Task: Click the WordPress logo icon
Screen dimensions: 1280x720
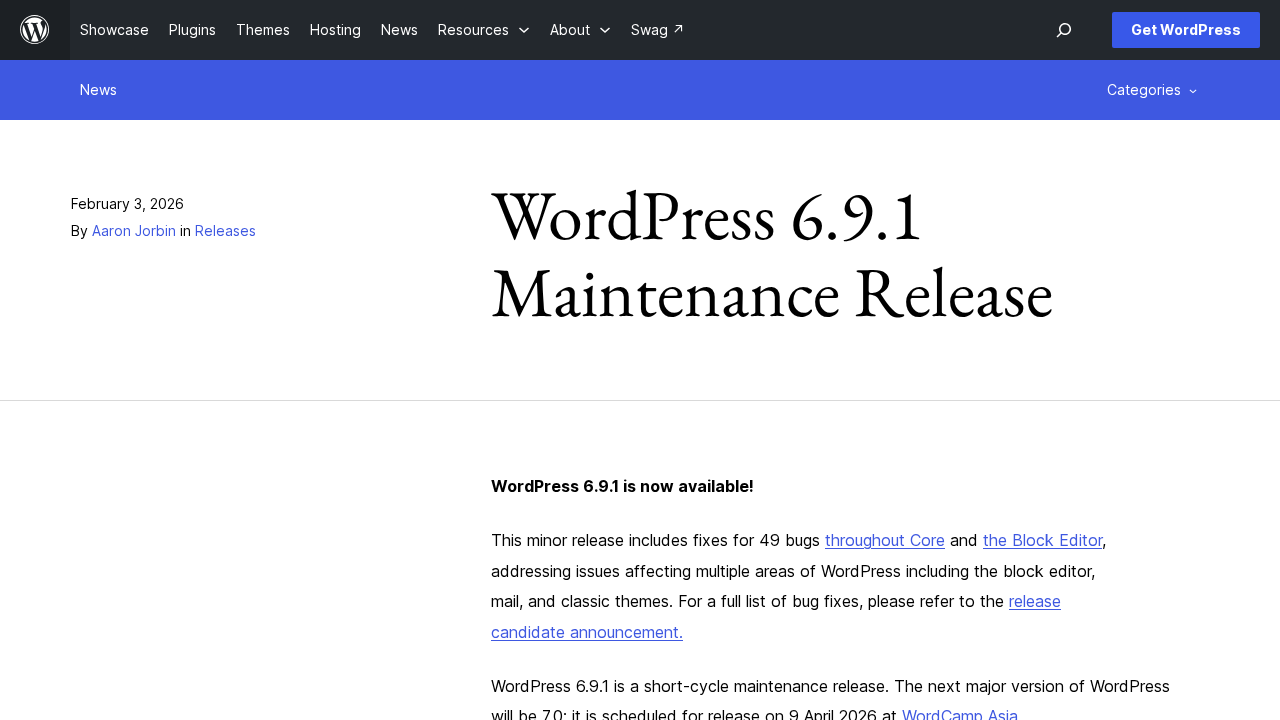Action: pos(35,30)
